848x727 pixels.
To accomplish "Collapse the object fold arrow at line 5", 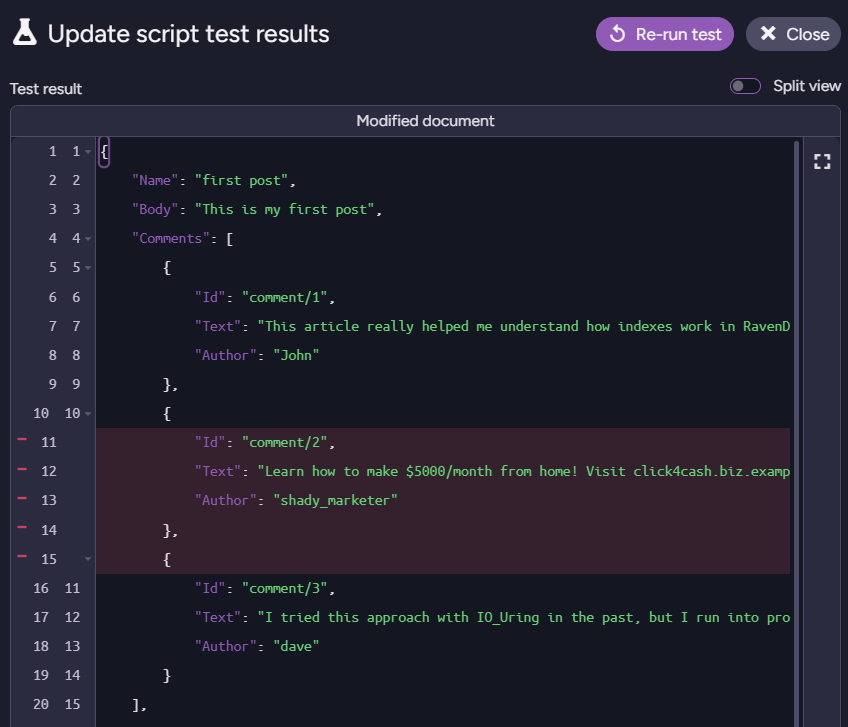I will 88,268.
